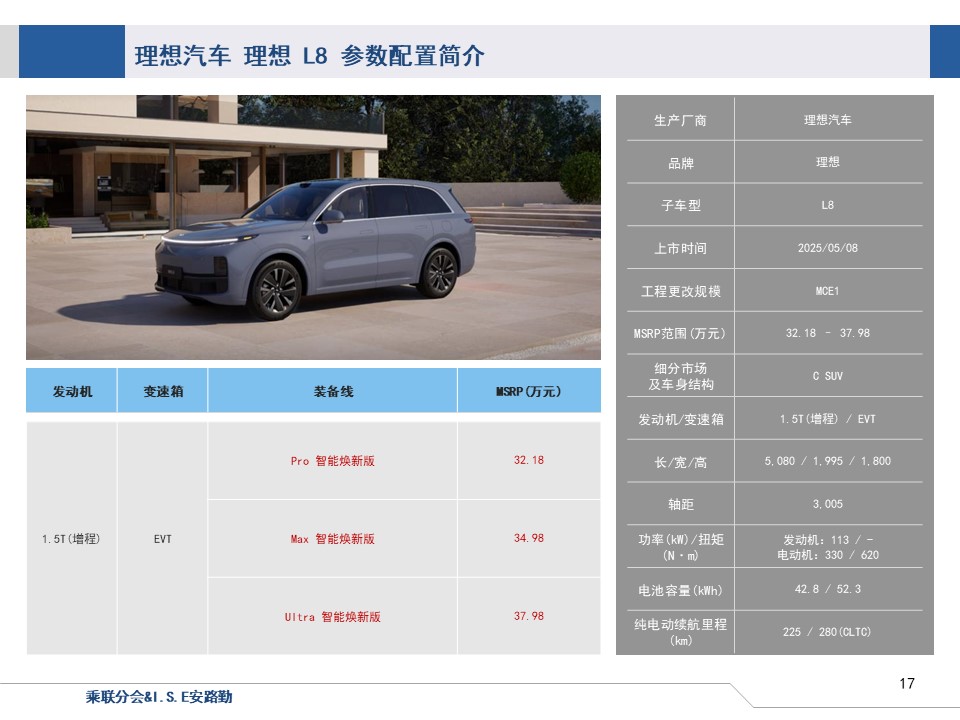
Task: Select the "L8" value in the 子车型 row
Action: [x=828, y=205]
